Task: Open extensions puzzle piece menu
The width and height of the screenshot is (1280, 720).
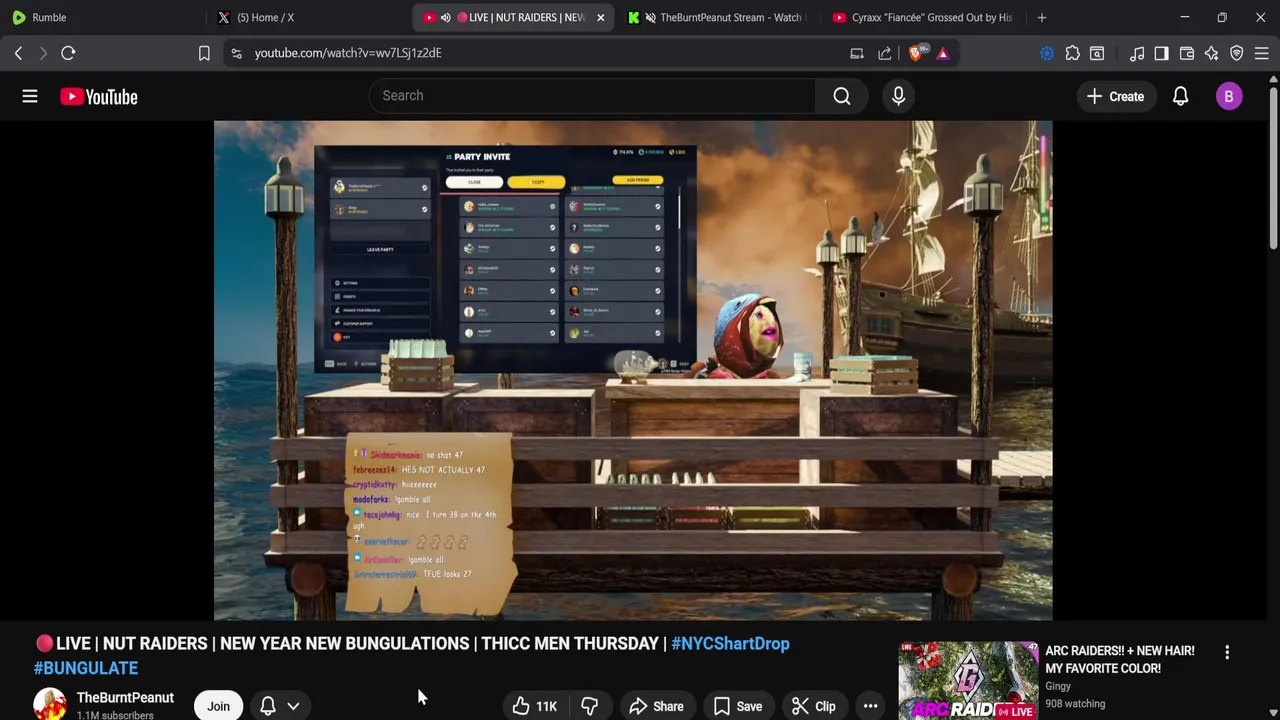Action: [x=1072, y=53]
